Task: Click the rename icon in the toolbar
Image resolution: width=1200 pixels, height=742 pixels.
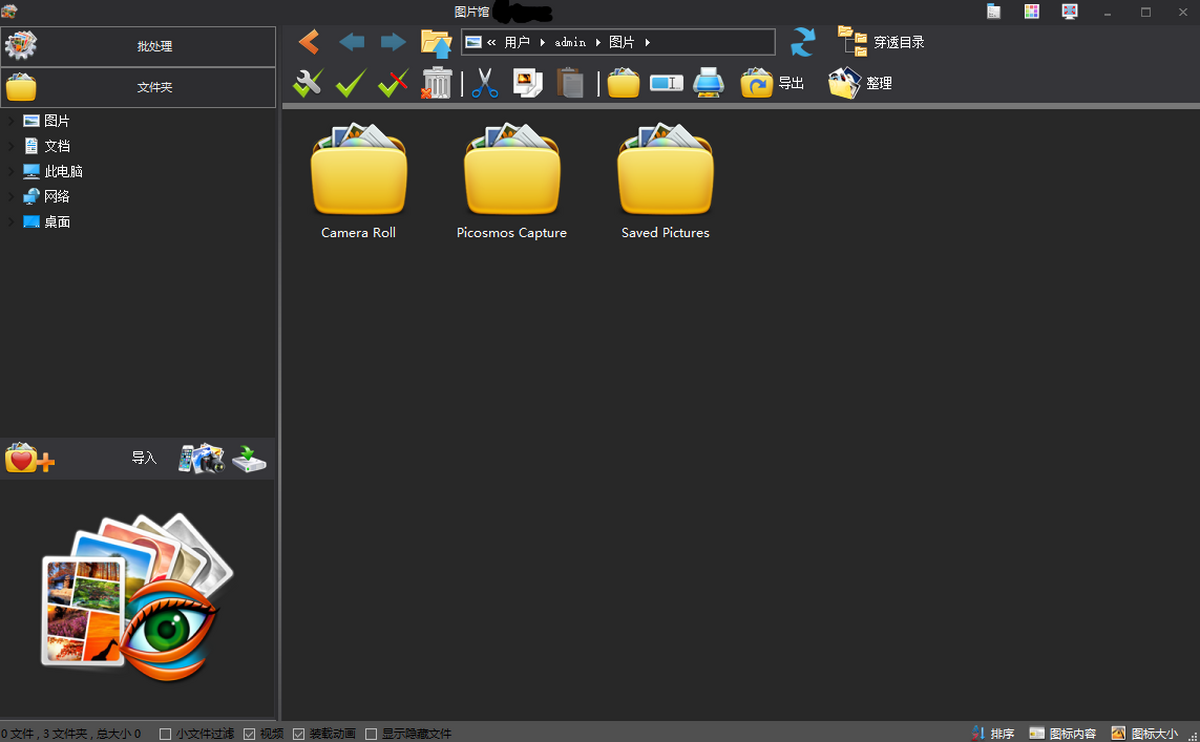Action: pyautogui.click(x=666, y=83)
